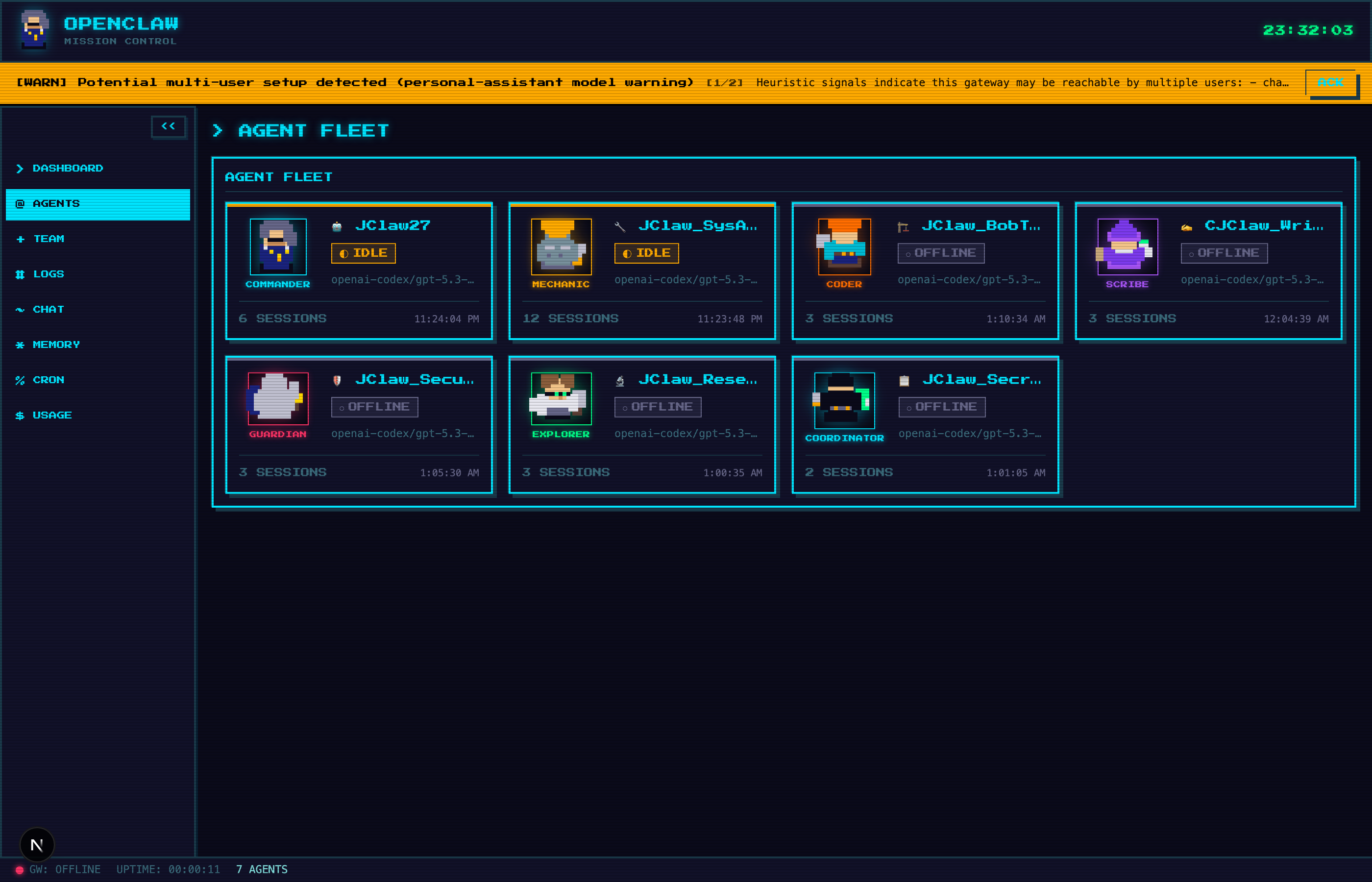The width and height of the screenshot is (1372, 882).
Task: Click the Mechanic agent avatar
Action: [x=561, y=247]
